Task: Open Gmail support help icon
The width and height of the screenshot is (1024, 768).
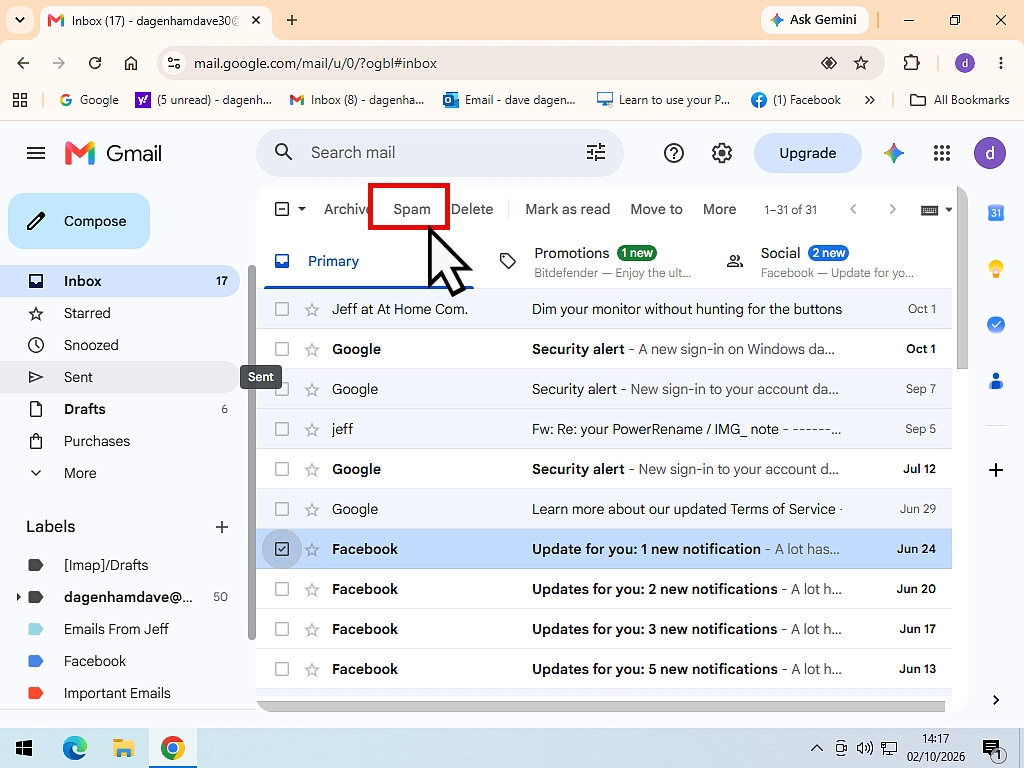Action: (x=673, y=153)
